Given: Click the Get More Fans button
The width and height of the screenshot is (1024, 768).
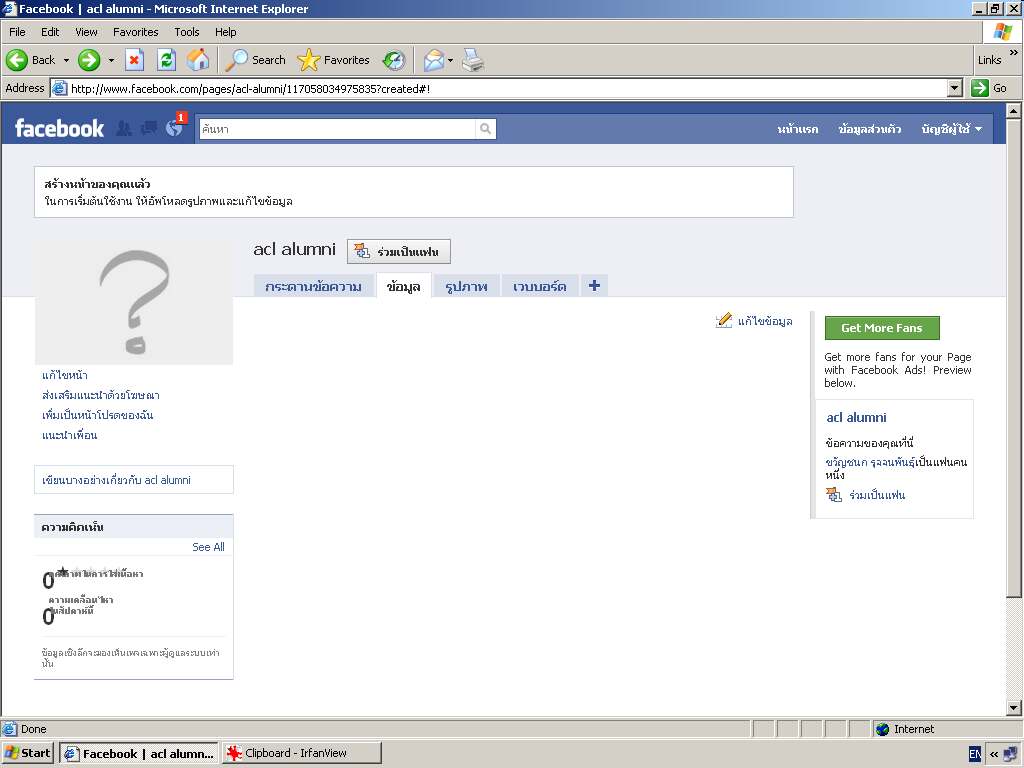Looking at the screenshot, I should (881, 328).
